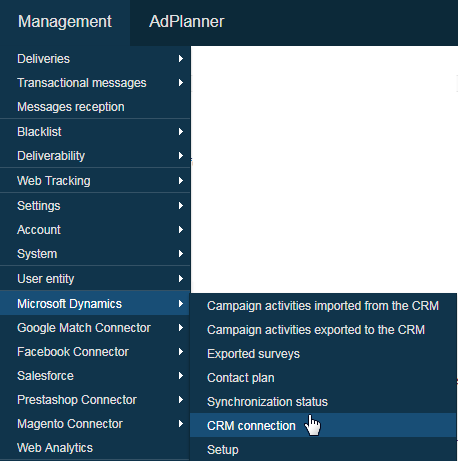Expand the Salesforce submenu arrow
458x461 pixels.
click(180, 376)
